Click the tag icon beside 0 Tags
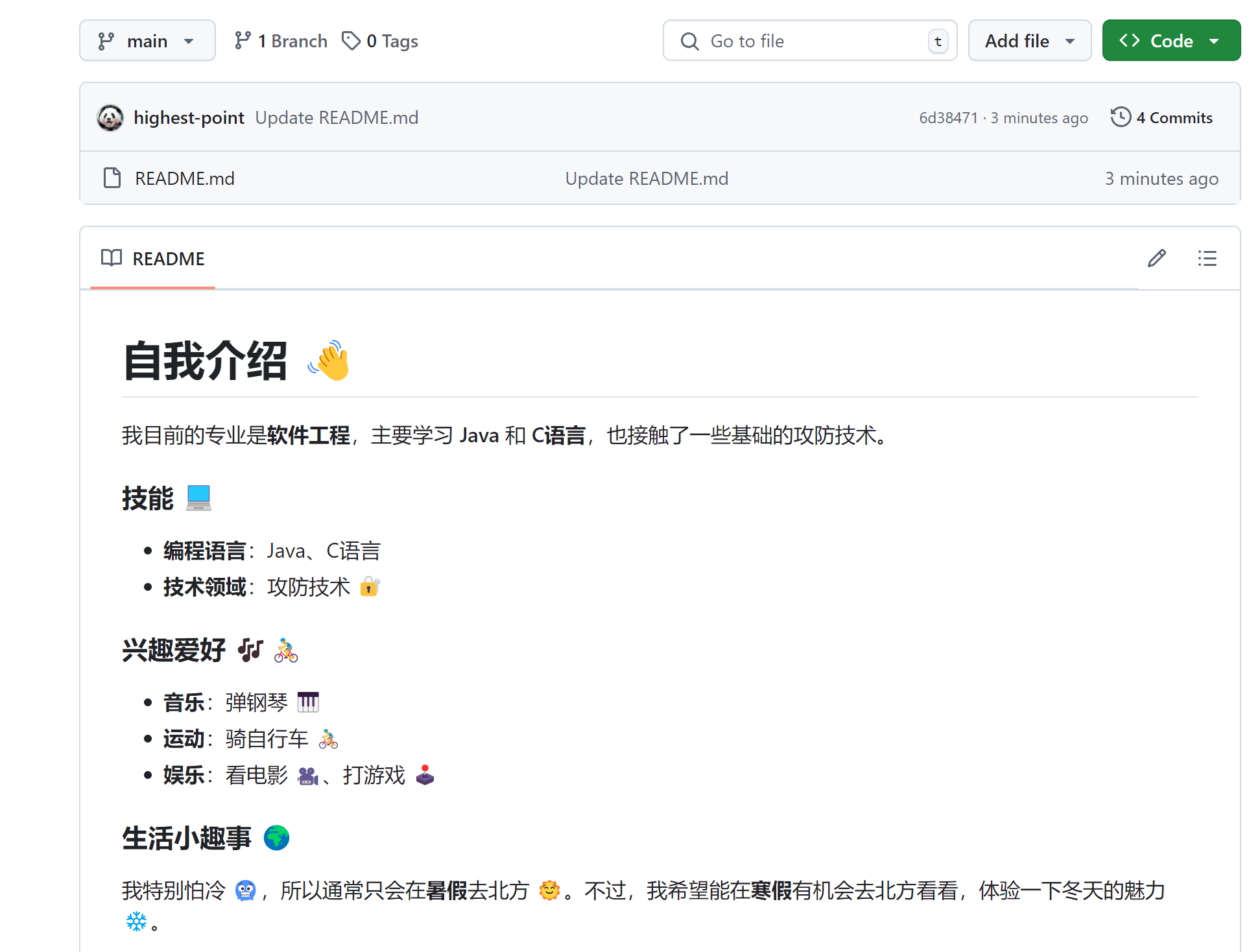This screenshot has height=952, width=1249. 351,41
